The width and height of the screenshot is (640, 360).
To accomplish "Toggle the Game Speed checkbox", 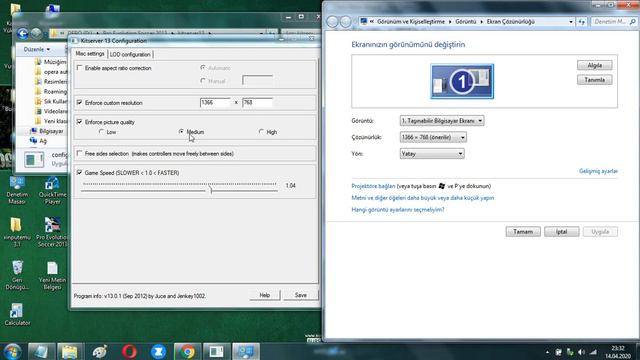I will pyautogui.click(x=80, y=173).
